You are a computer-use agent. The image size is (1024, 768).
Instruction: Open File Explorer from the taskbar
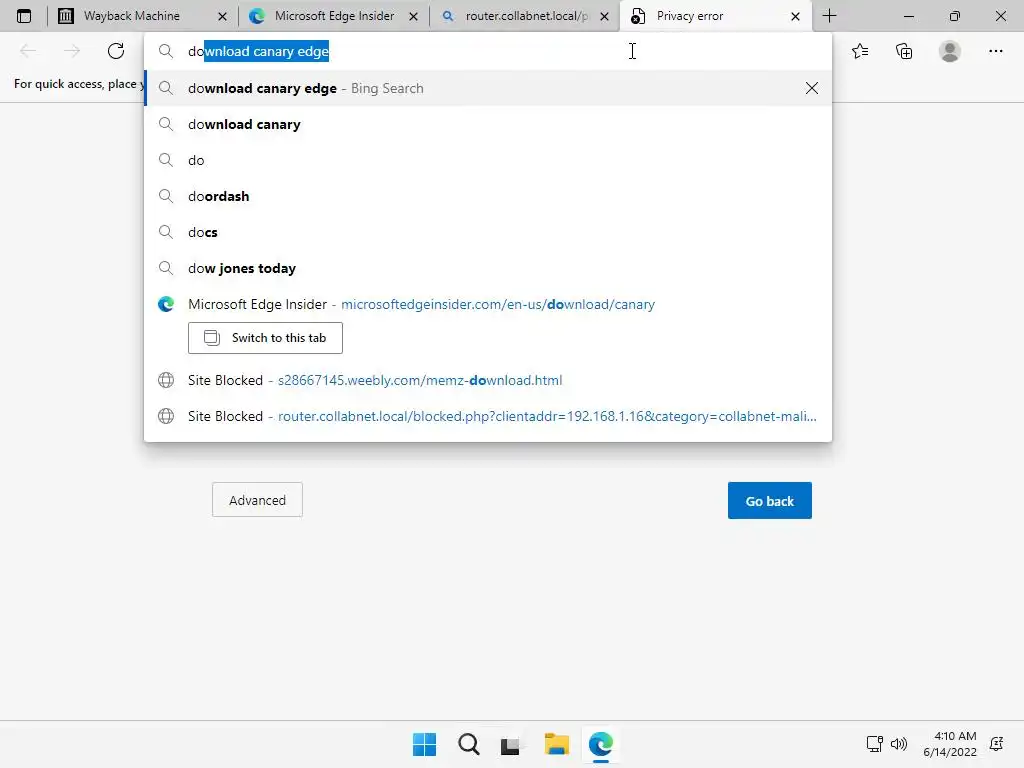coord(556,744)
